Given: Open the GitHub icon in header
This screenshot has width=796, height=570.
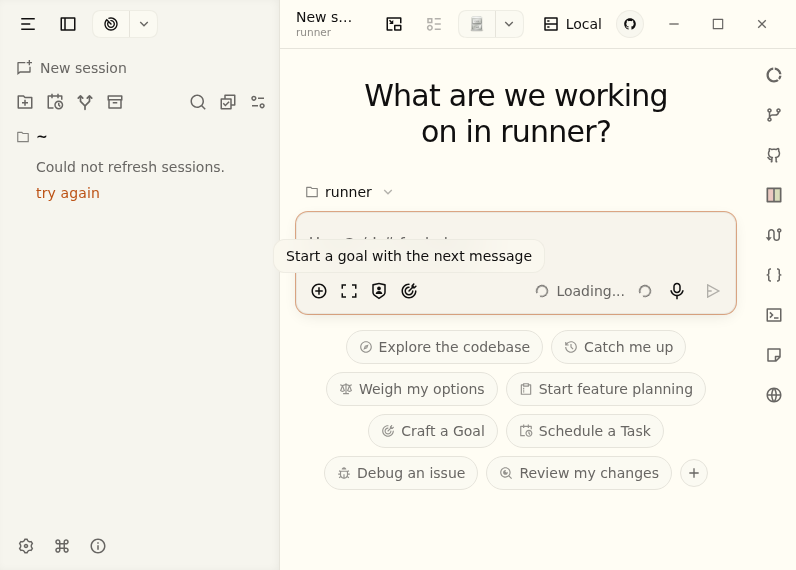Looking at the screenshot, I should [x=630, y=24].
